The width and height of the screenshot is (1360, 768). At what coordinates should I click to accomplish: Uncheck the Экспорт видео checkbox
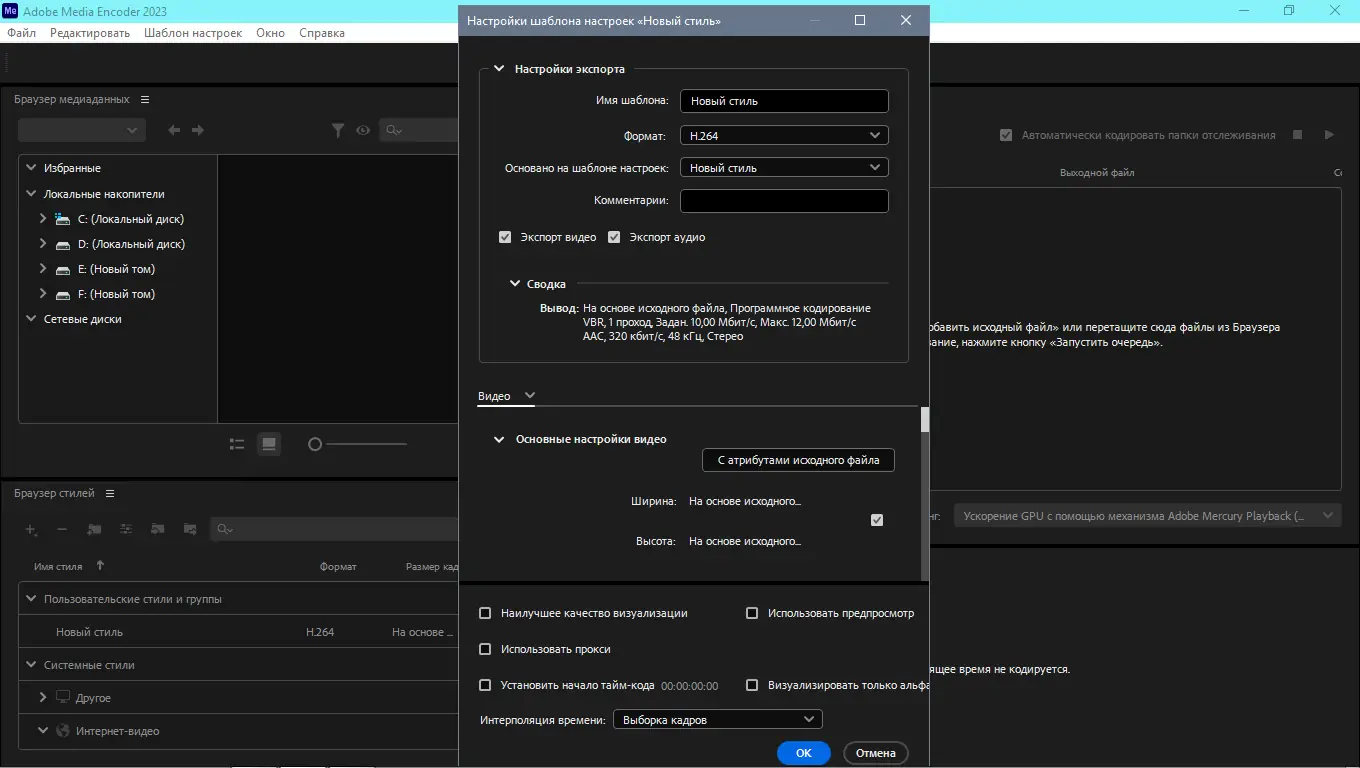pyautogui.click(x=505, y=237)
